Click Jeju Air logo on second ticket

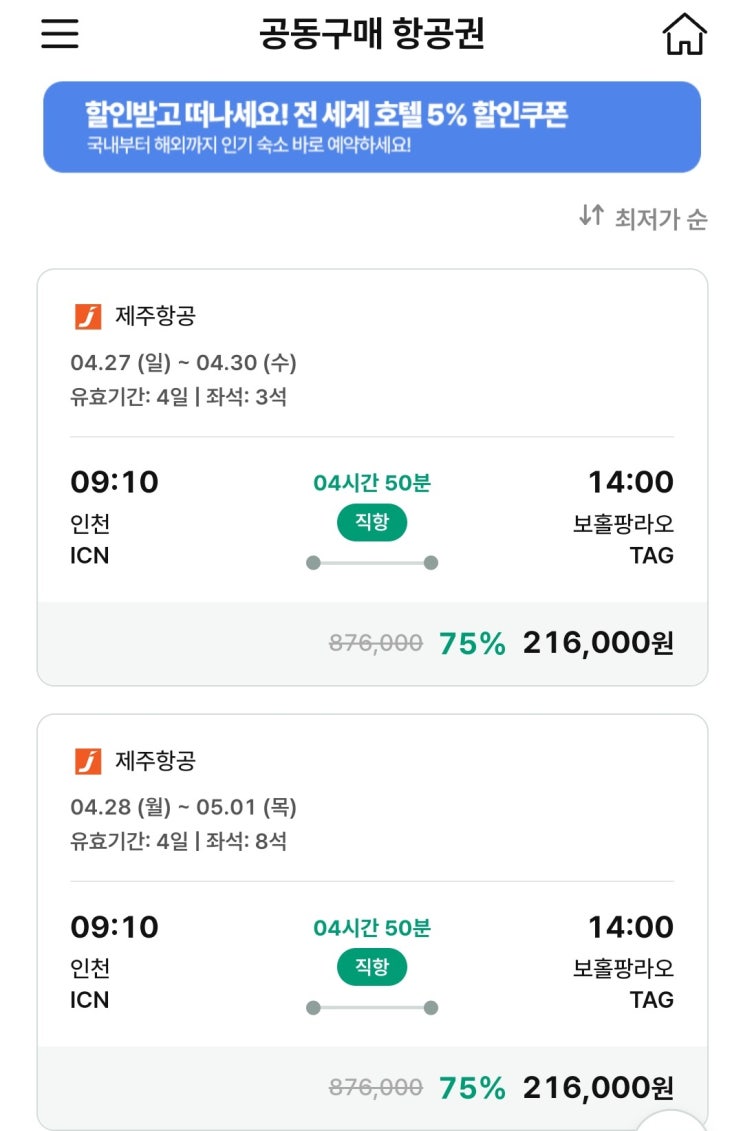click(x=88, y=761)
